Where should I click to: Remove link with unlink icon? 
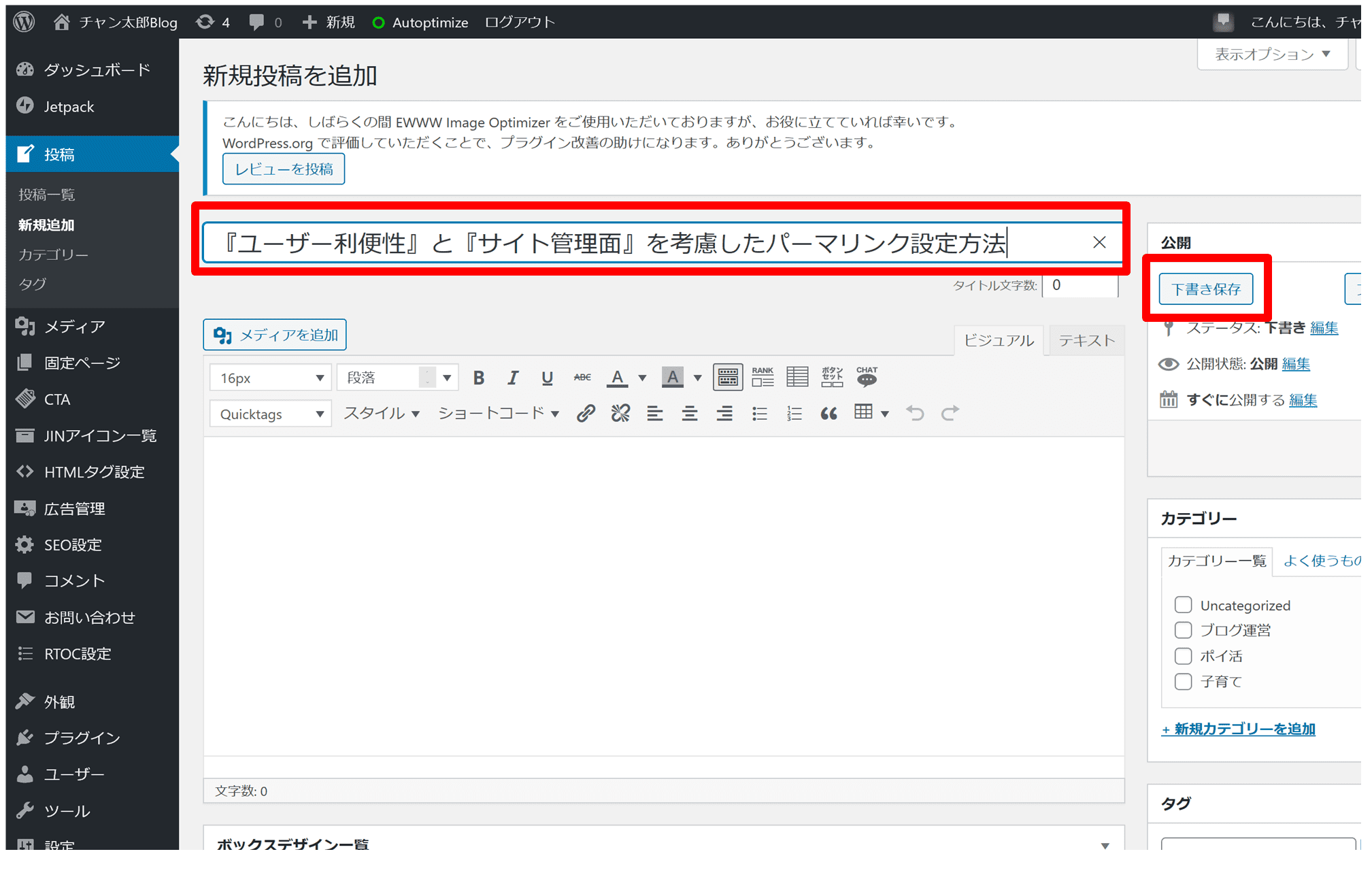coord(620,413)
